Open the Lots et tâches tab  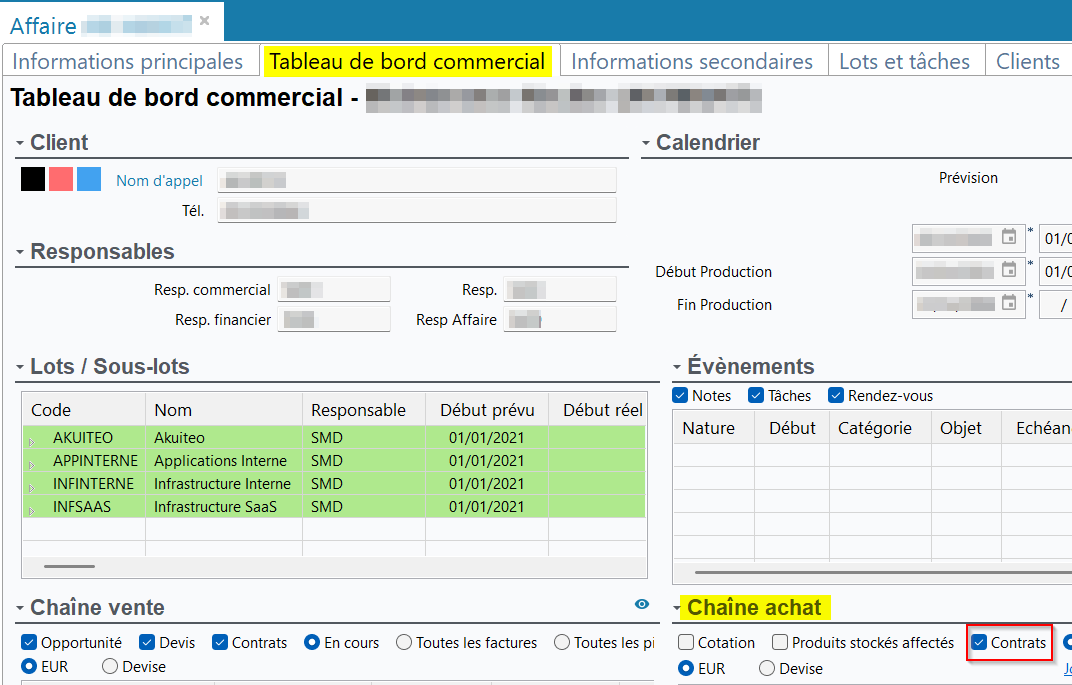904,61
